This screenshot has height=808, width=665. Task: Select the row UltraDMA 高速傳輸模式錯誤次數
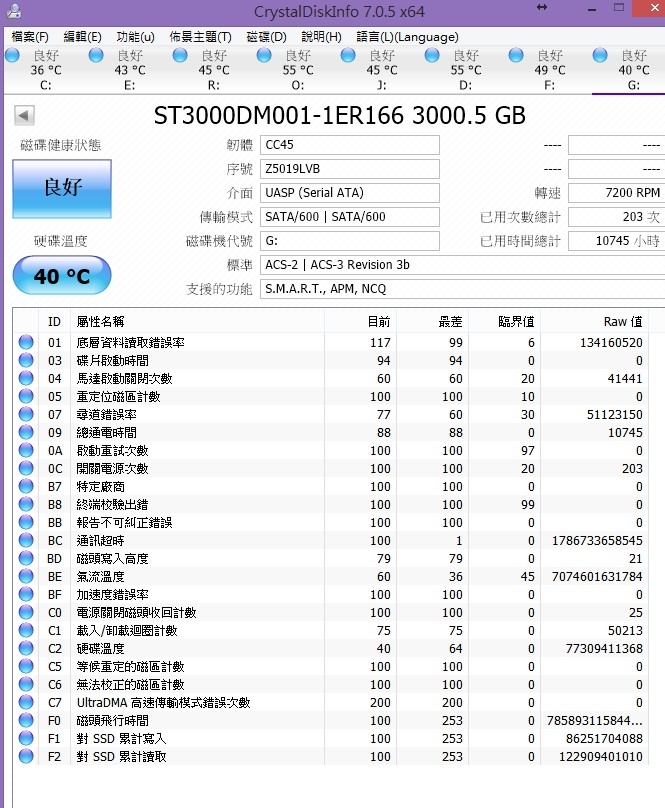point(331,702)
